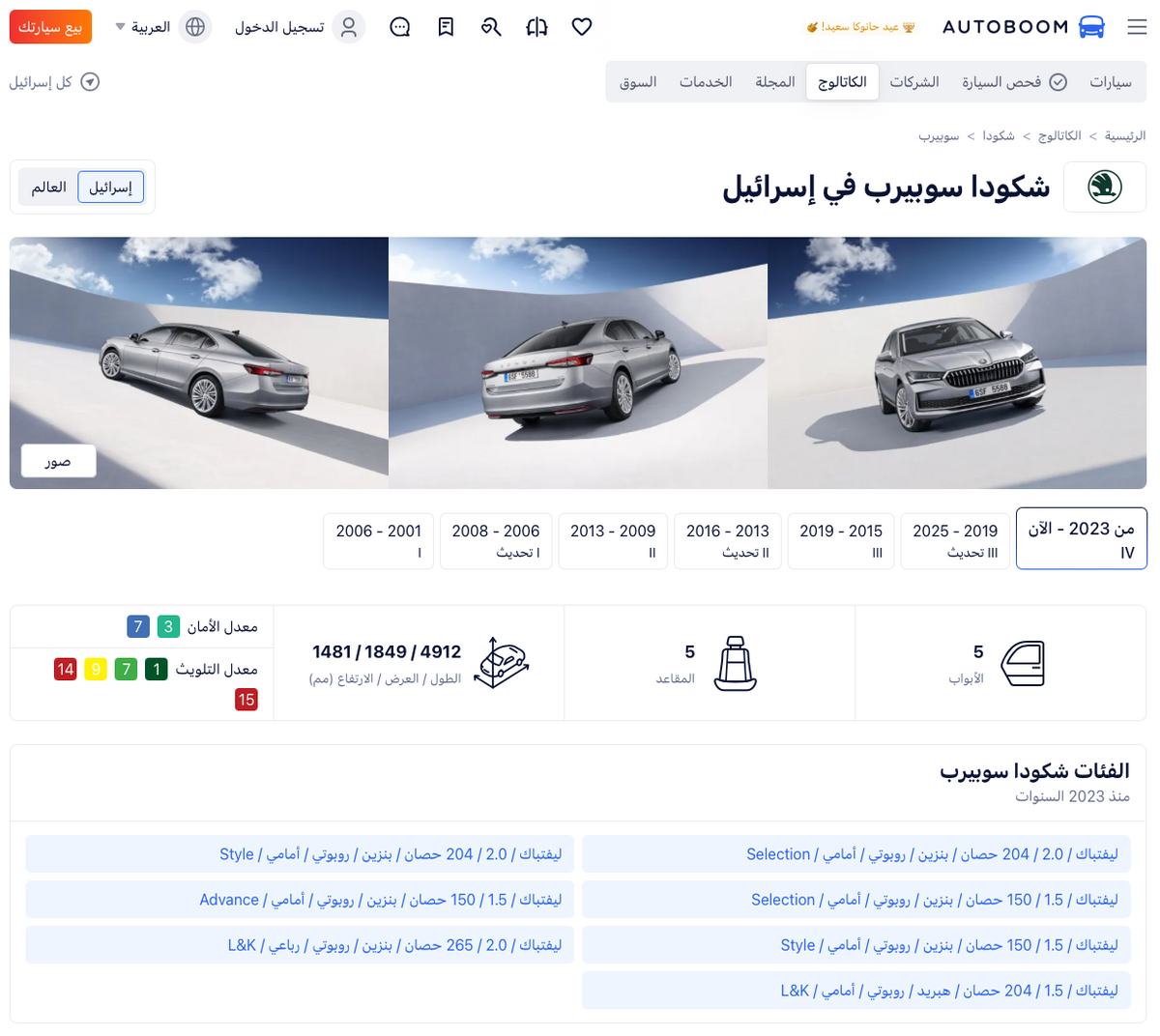The image size is (1160, 1036).
Task: Click pollution rating green badge 7
Action: [126, 669]
